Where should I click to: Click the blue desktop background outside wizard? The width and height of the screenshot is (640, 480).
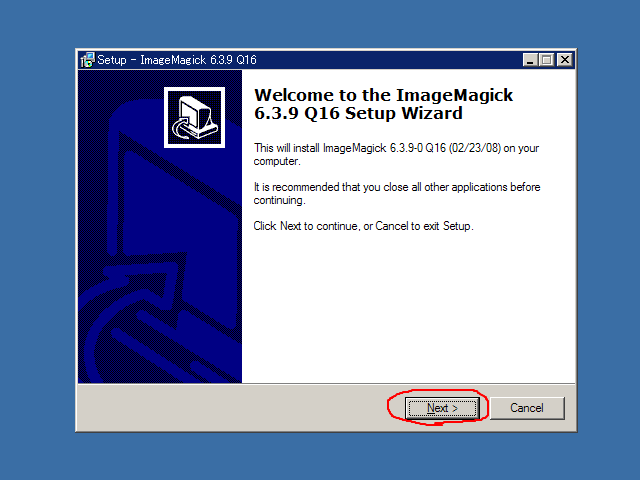[x=37, y=245]
